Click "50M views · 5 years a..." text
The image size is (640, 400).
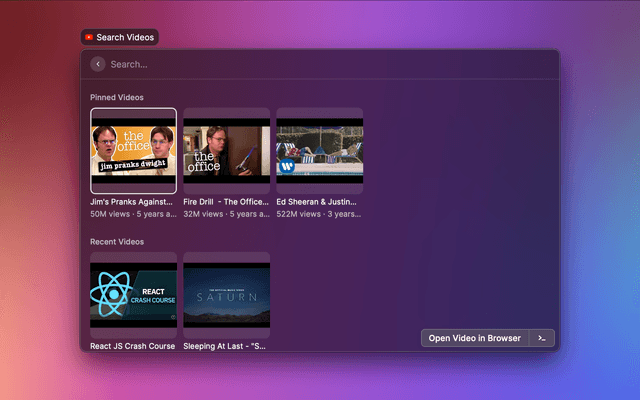(x=133, y=214)
